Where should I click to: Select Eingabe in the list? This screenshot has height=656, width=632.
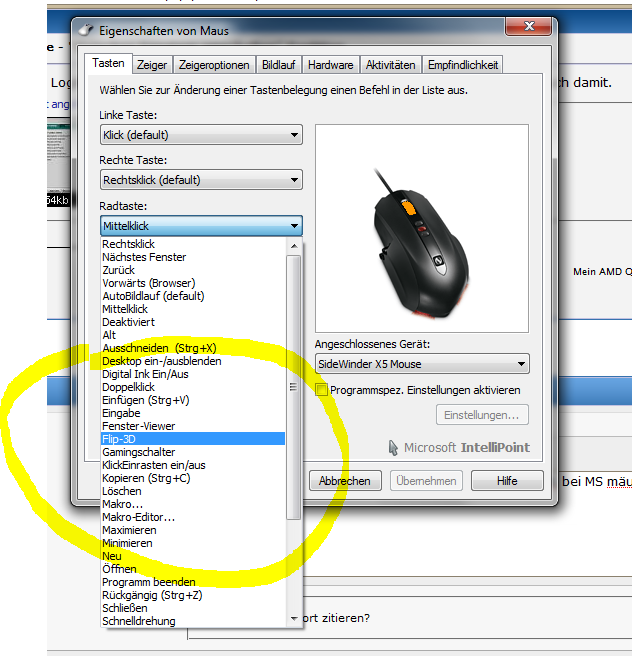click(x=193, y=413)
